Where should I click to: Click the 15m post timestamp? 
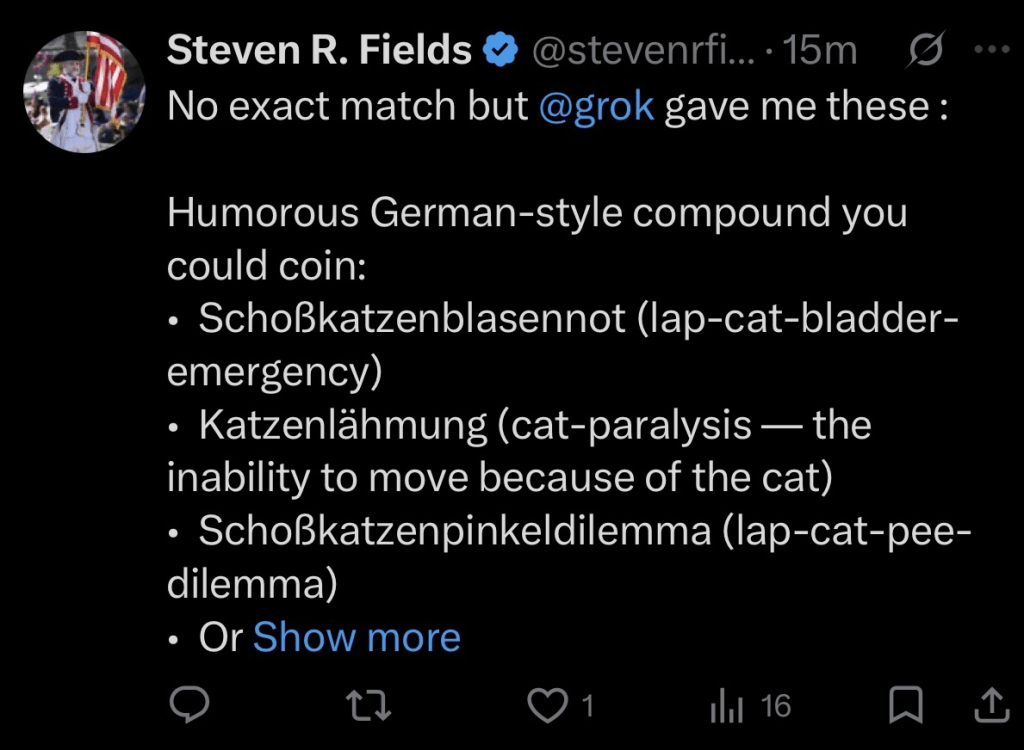tap(820, 51)
